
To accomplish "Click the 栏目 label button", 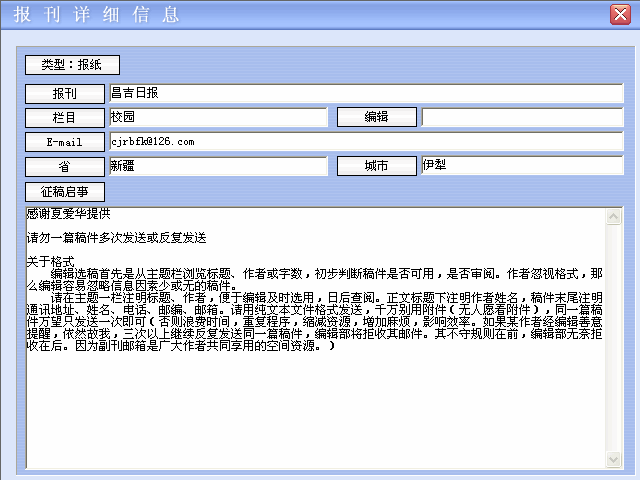I will click(65, 118).
